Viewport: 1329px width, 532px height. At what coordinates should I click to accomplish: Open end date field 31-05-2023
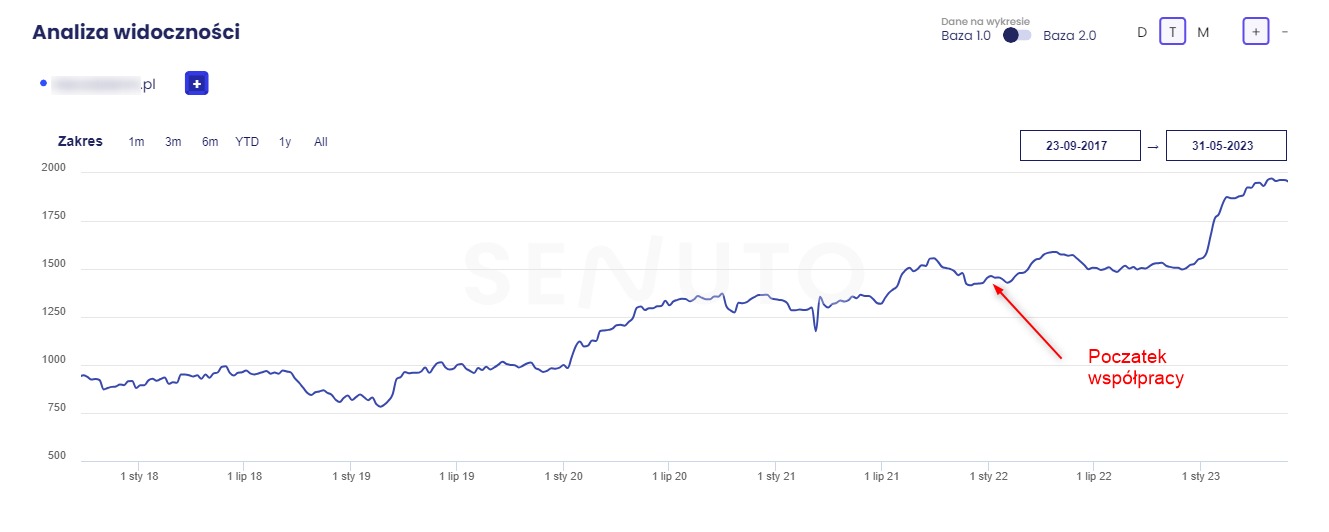(x=1226, y=145)
